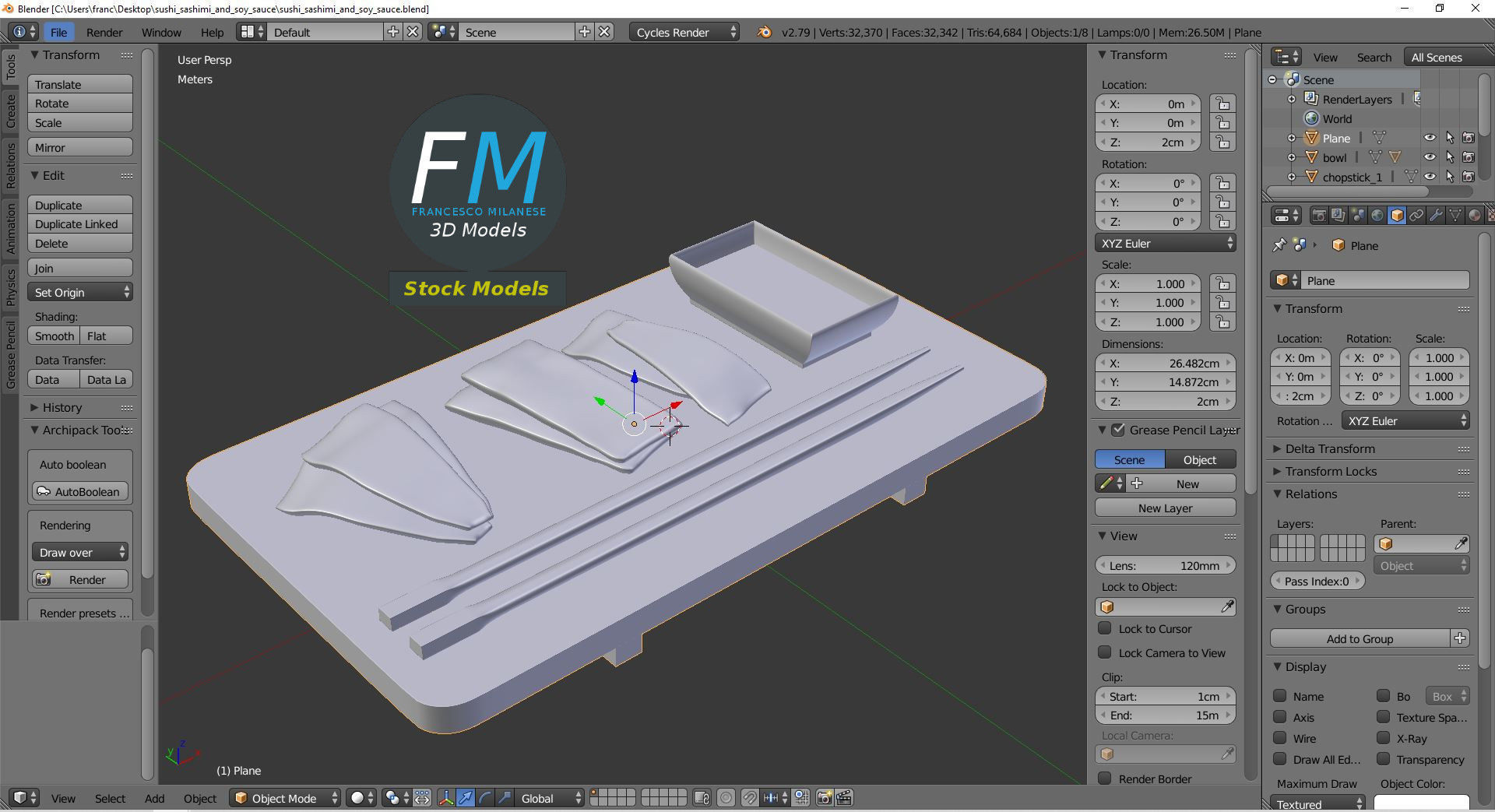This screenshot has width=1495, height=812.
Task: Click the lock layers to scene icon
Action: [702, 798]
